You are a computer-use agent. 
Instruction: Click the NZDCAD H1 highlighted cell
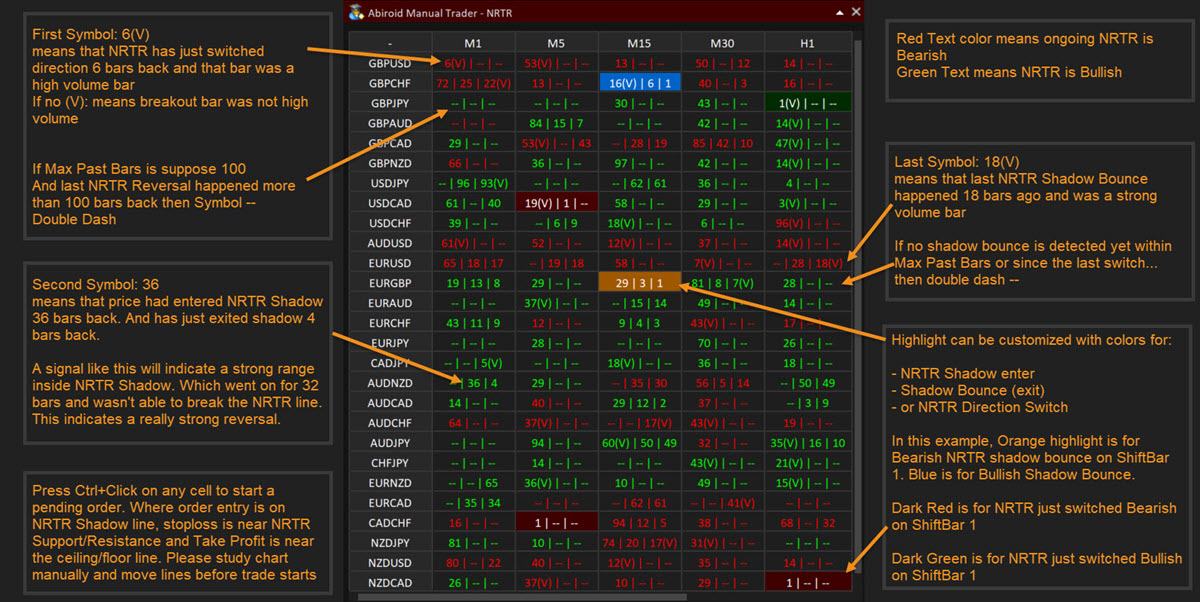pos(807,583)
